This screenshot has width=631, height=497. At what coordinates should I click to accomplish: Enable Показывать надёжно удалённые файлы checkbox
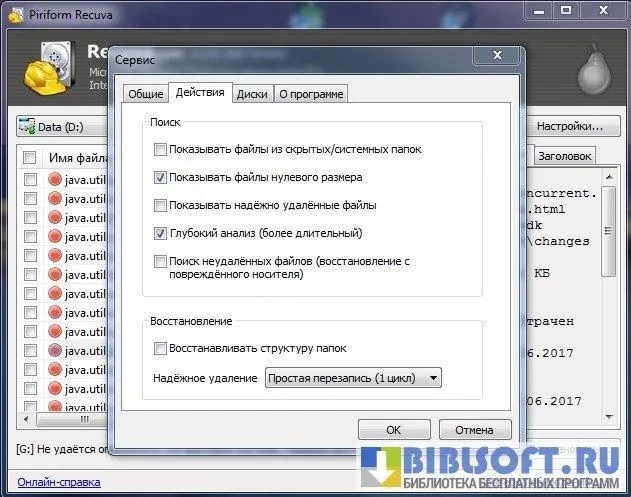(161, 205)
